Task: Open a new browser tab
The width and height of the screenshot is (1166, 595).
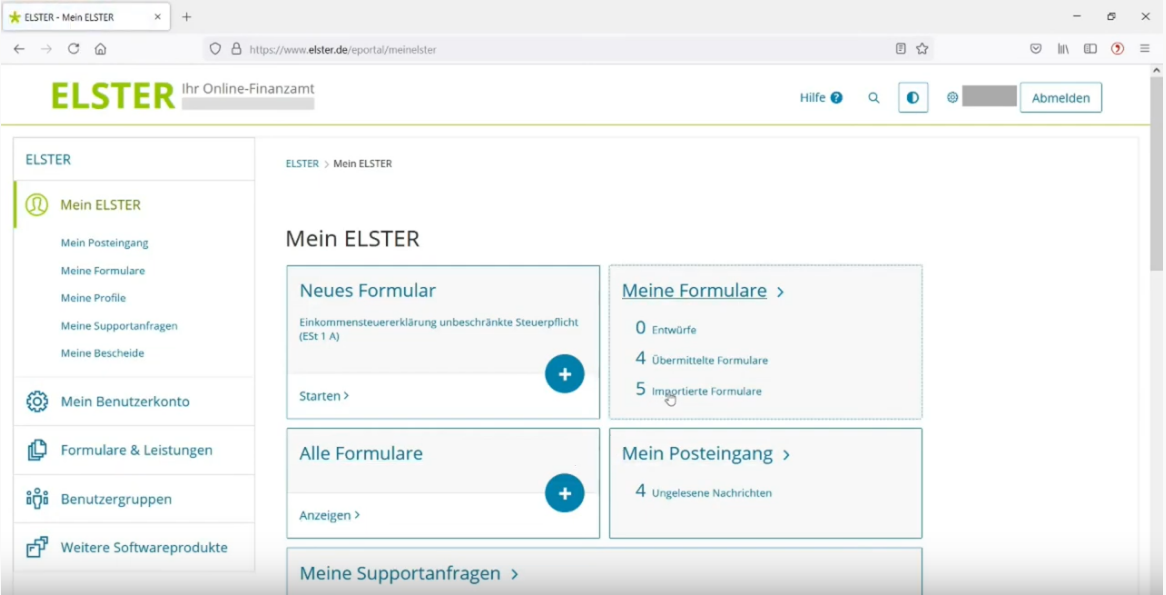Action: (x=187, y=17)
